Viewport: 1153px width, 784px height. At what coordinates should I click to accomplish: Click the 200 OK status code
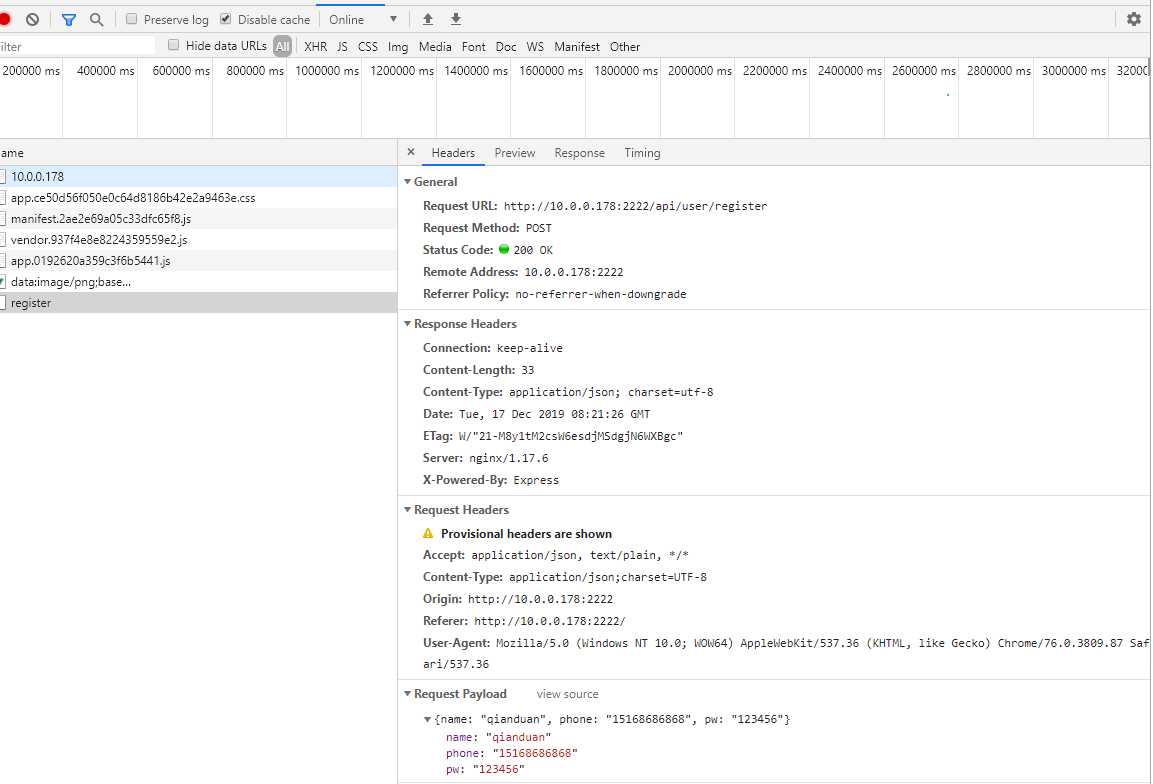(533, 250)
